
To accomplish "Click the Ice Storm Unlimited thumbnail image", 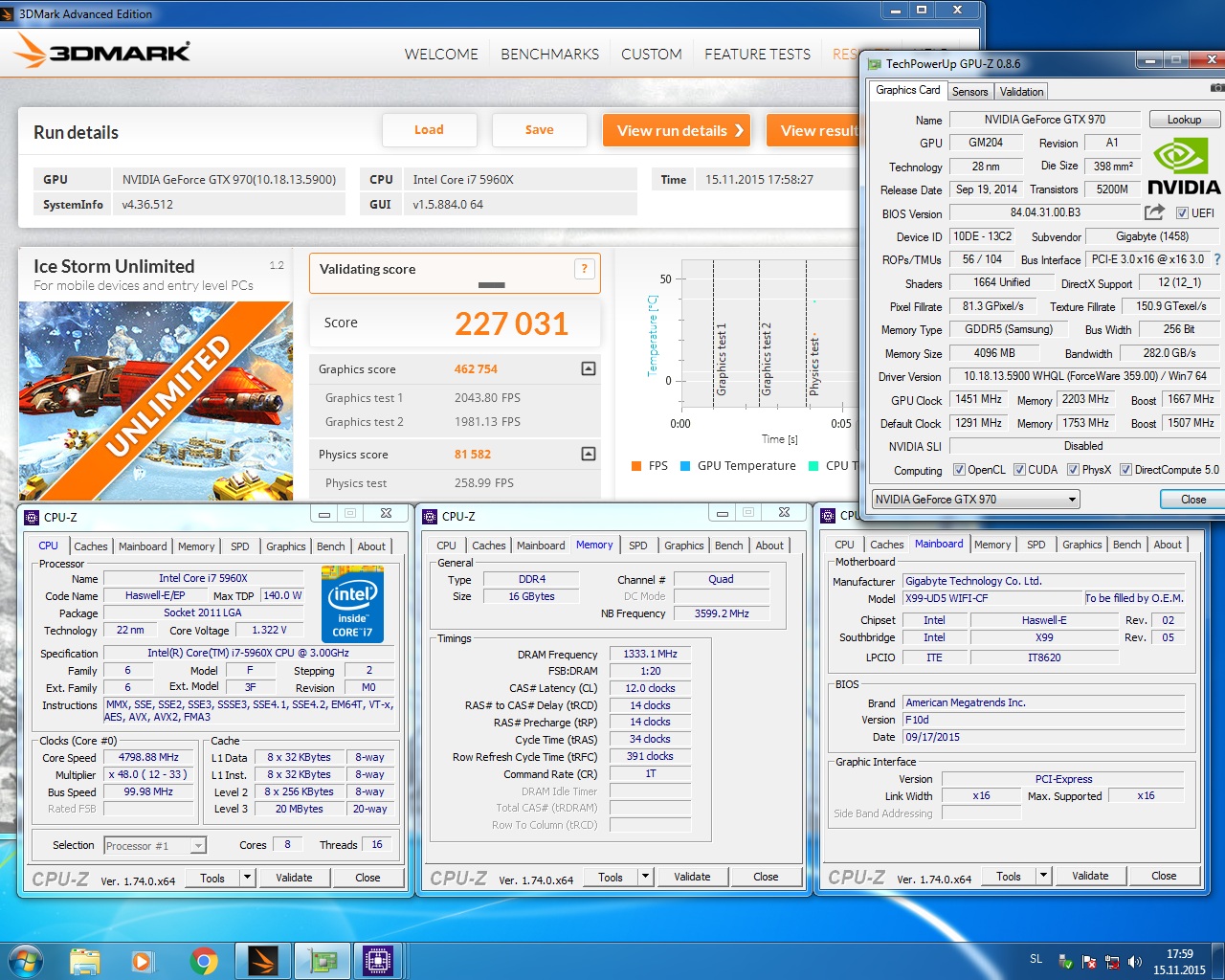I will pos(156,400).
